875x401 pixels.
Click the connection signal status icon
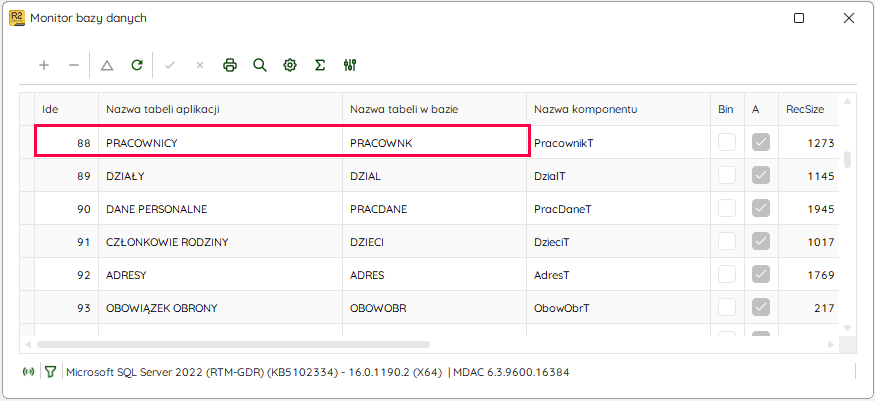pos(28,371)
